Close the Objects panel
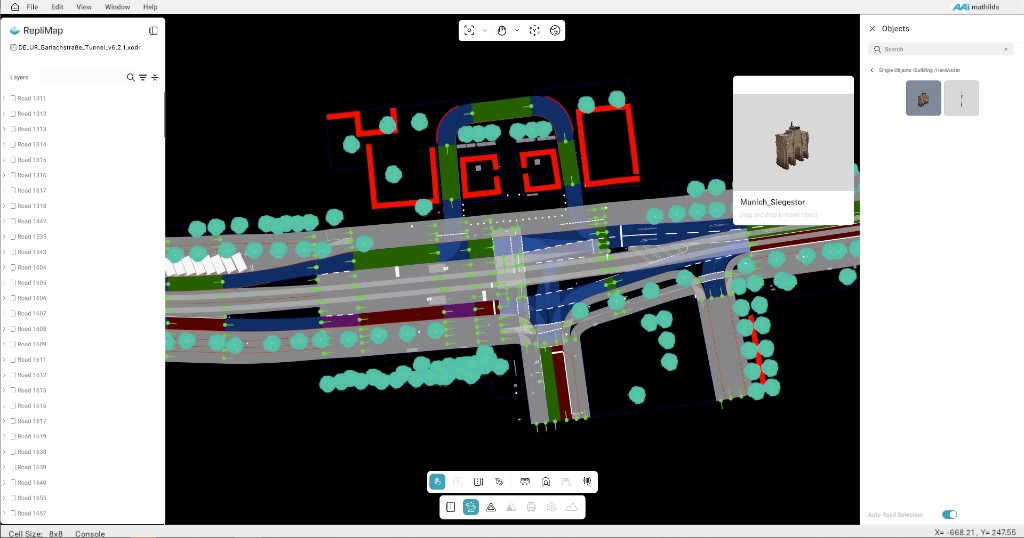This screenshot has height=538, width=1024. 872,29
